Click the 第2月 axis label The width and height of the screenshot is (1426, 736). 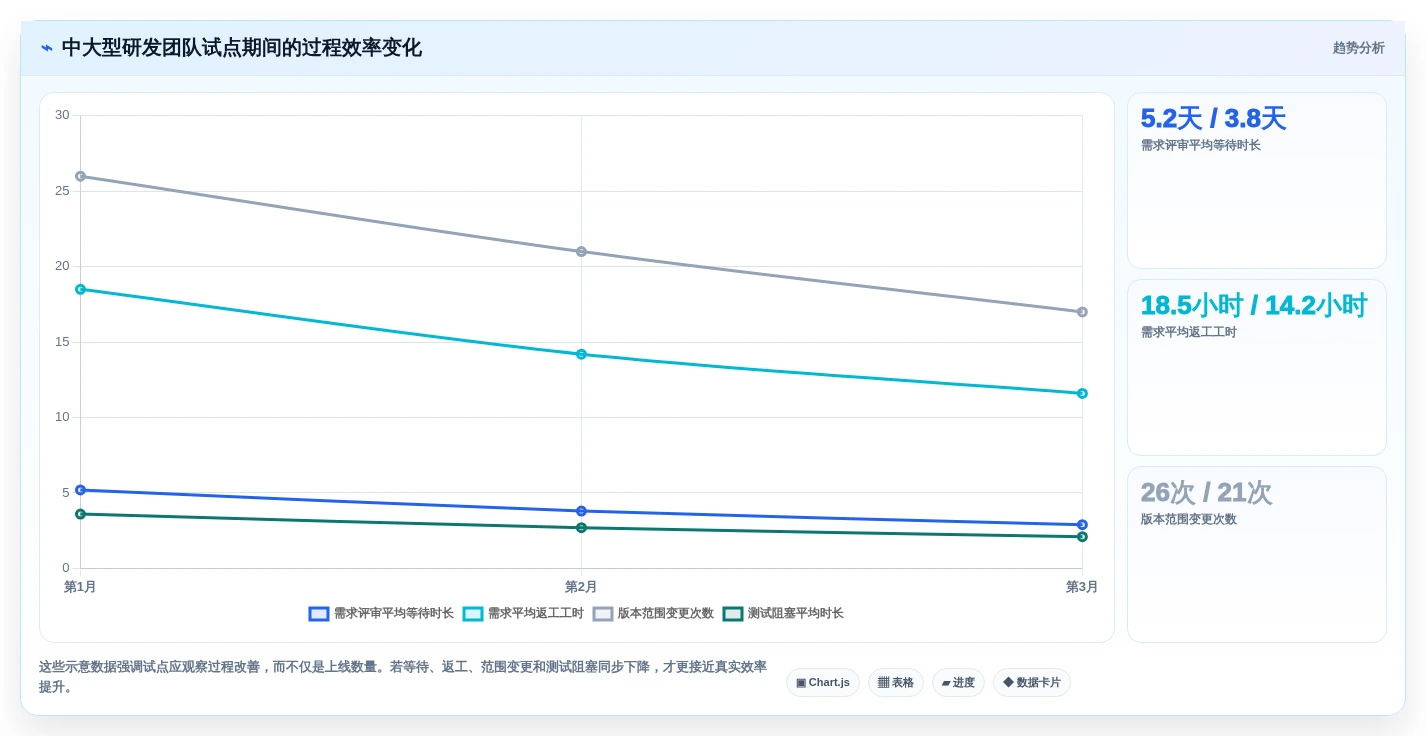[x=581, y=587]
